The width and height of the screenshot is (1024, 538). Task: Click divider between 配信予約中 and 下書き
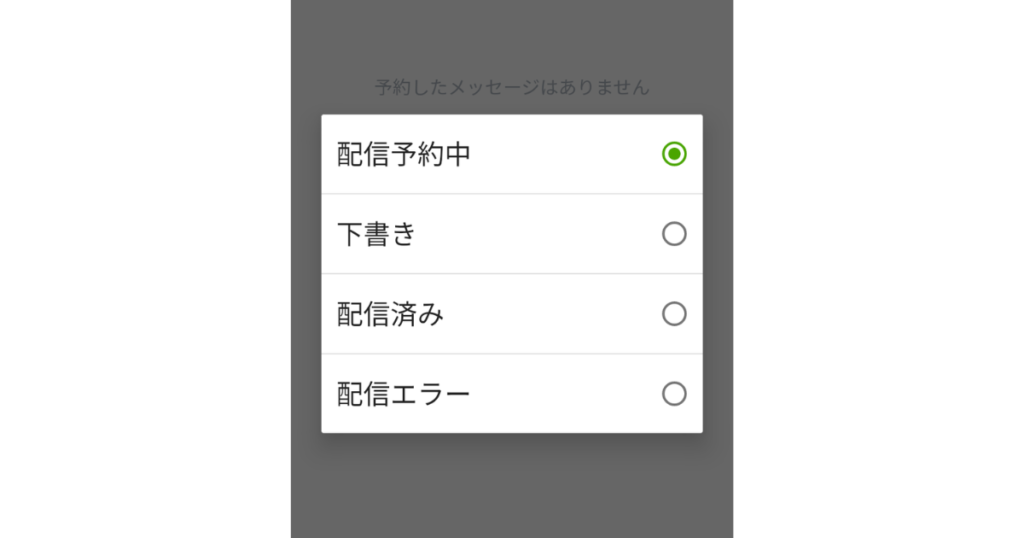(512, 194)
